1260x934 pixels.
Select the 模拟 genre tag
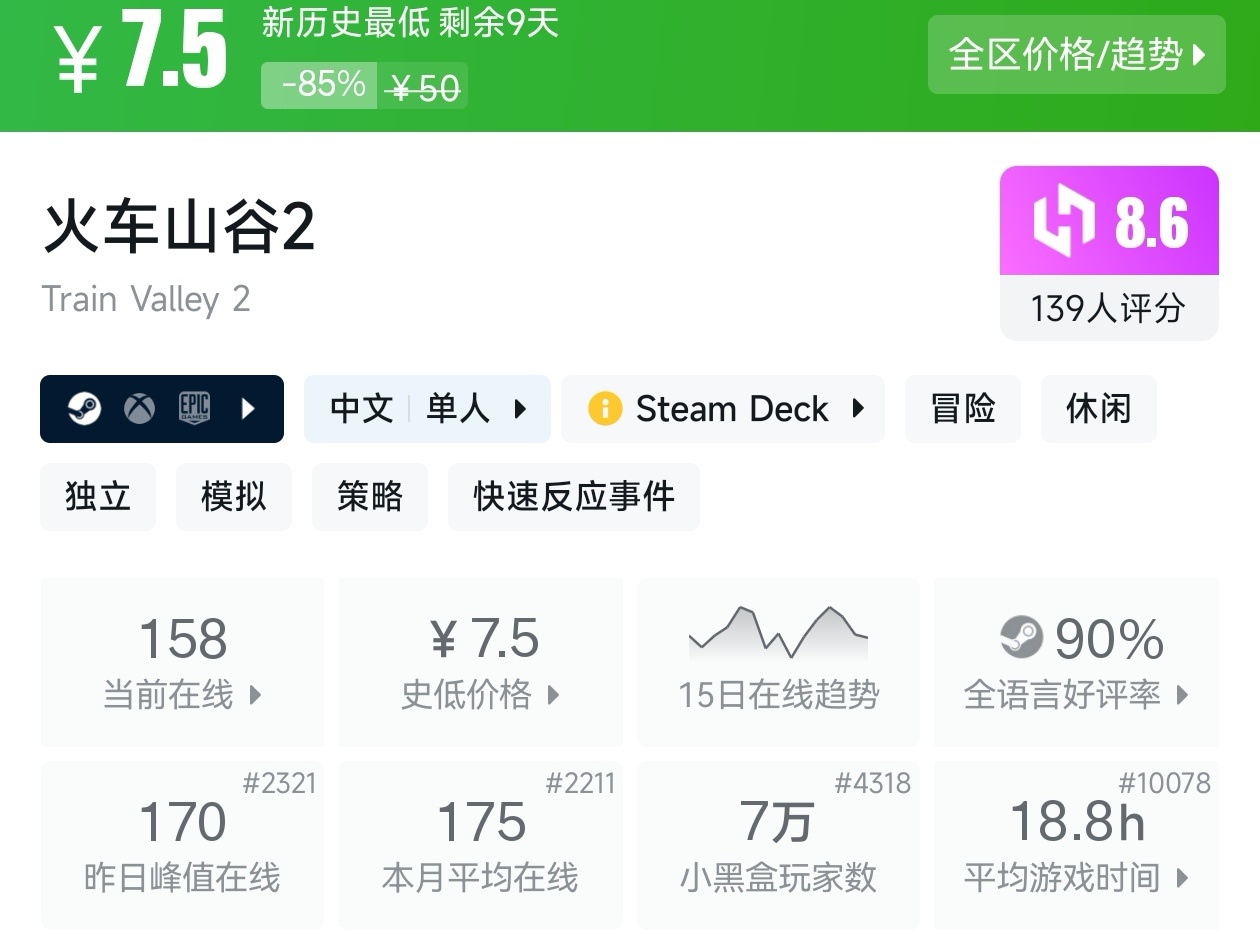pos(233,496)
